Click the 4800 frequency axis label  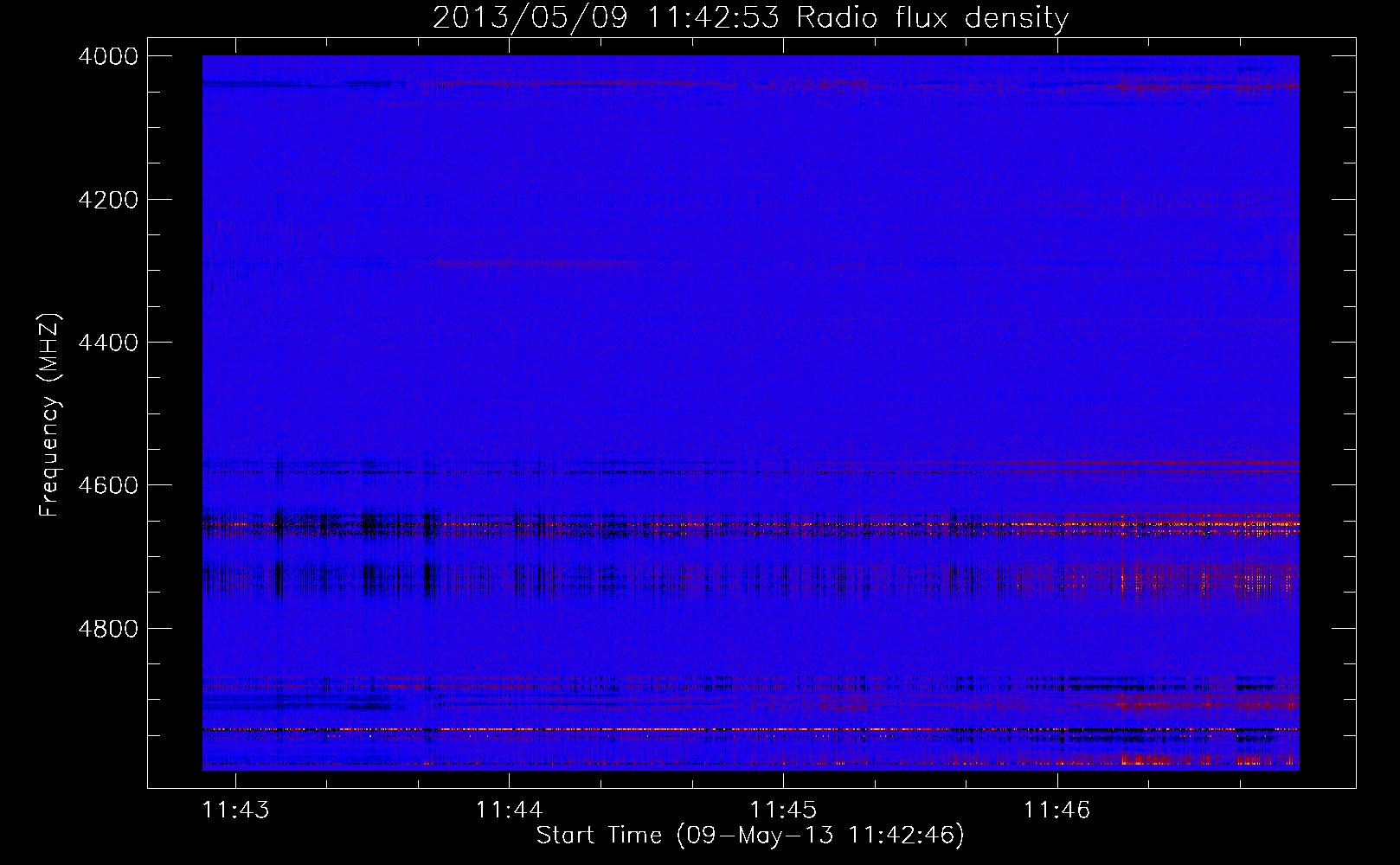pyautogui.click(x=108, y=629)
